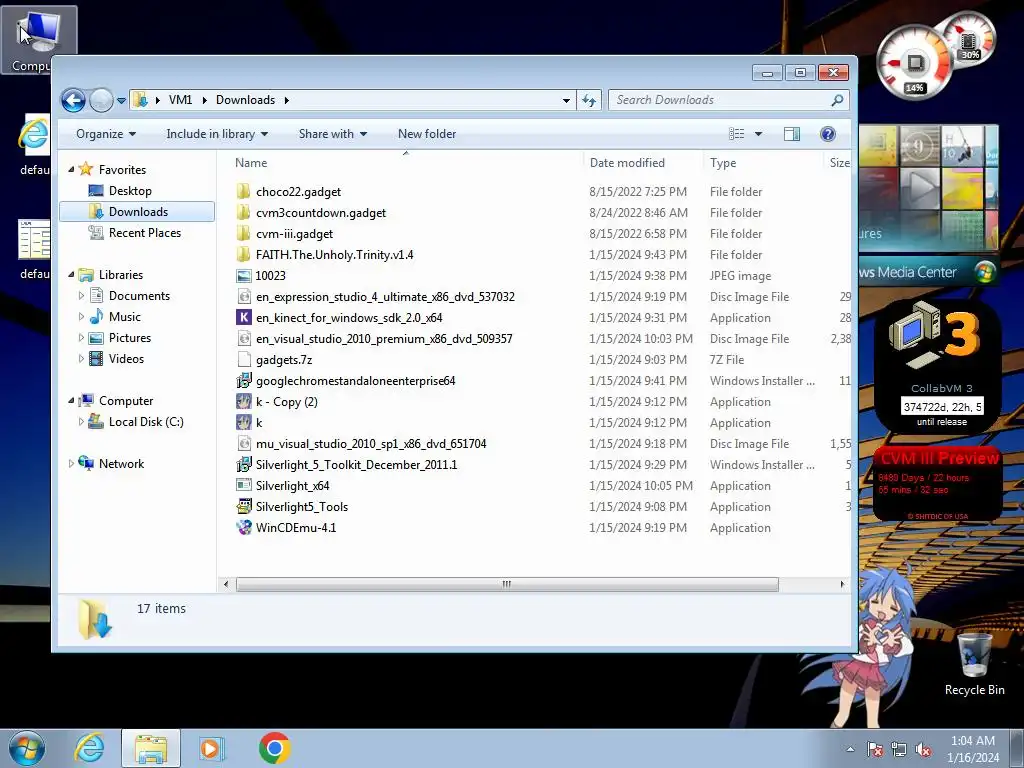
Task: Select the WinCDEmu-4.1 application icon
Action: pyautogui.click(x=244, y=528)
